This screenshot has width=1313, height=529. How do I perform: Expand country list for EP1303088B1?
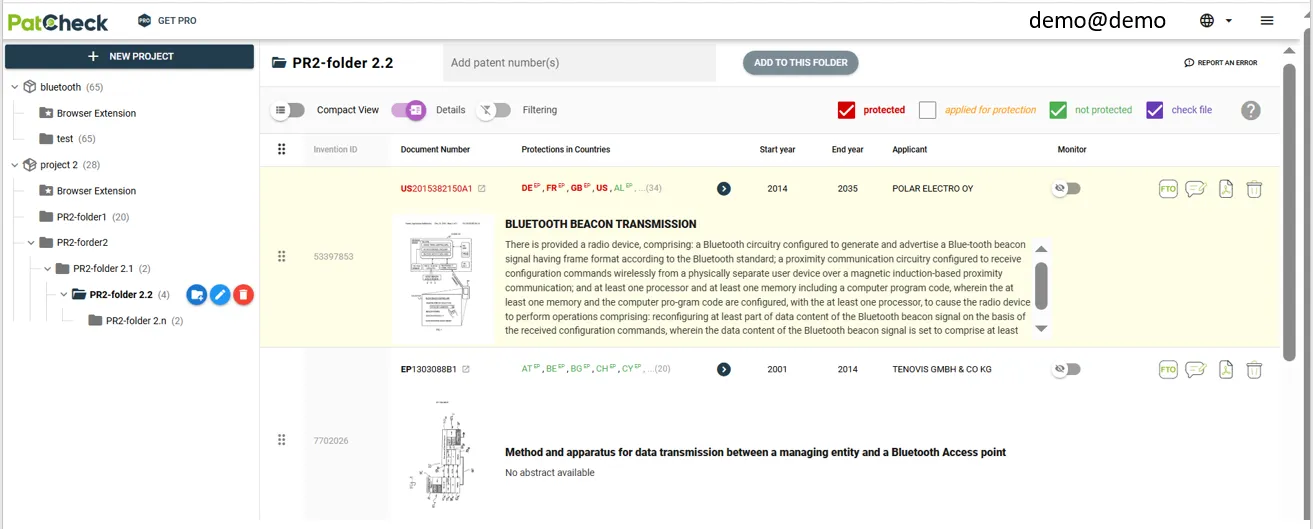pyautogui.click(x=724, y=369)
